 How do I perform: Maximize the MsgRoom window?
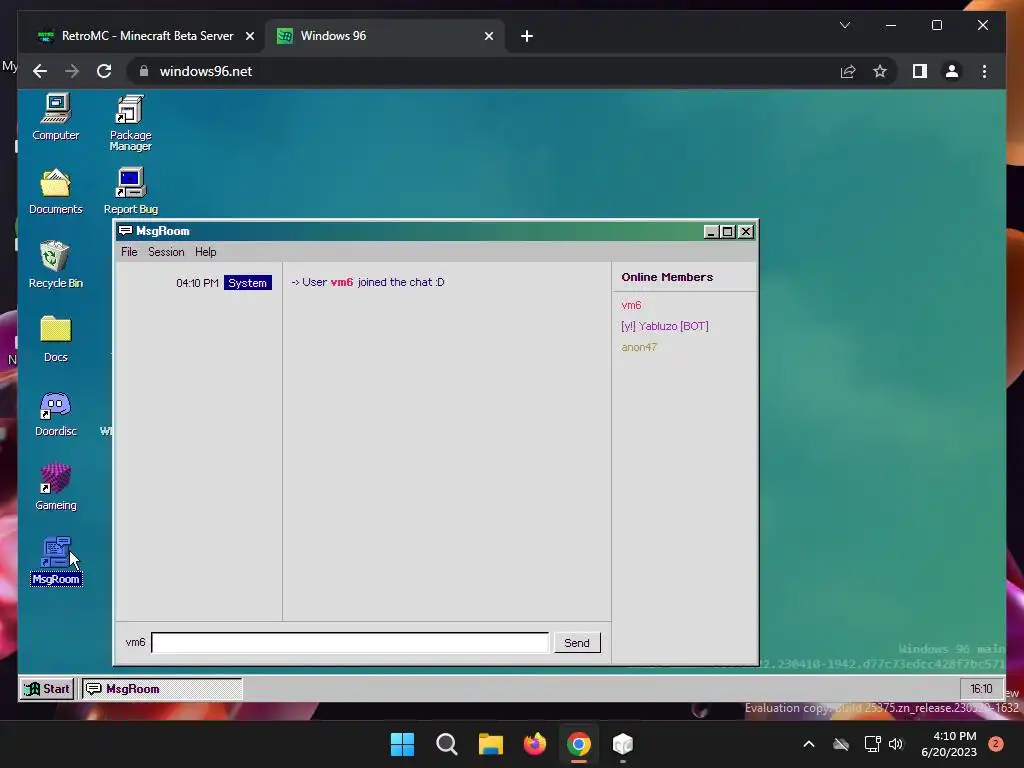(728, 231)
